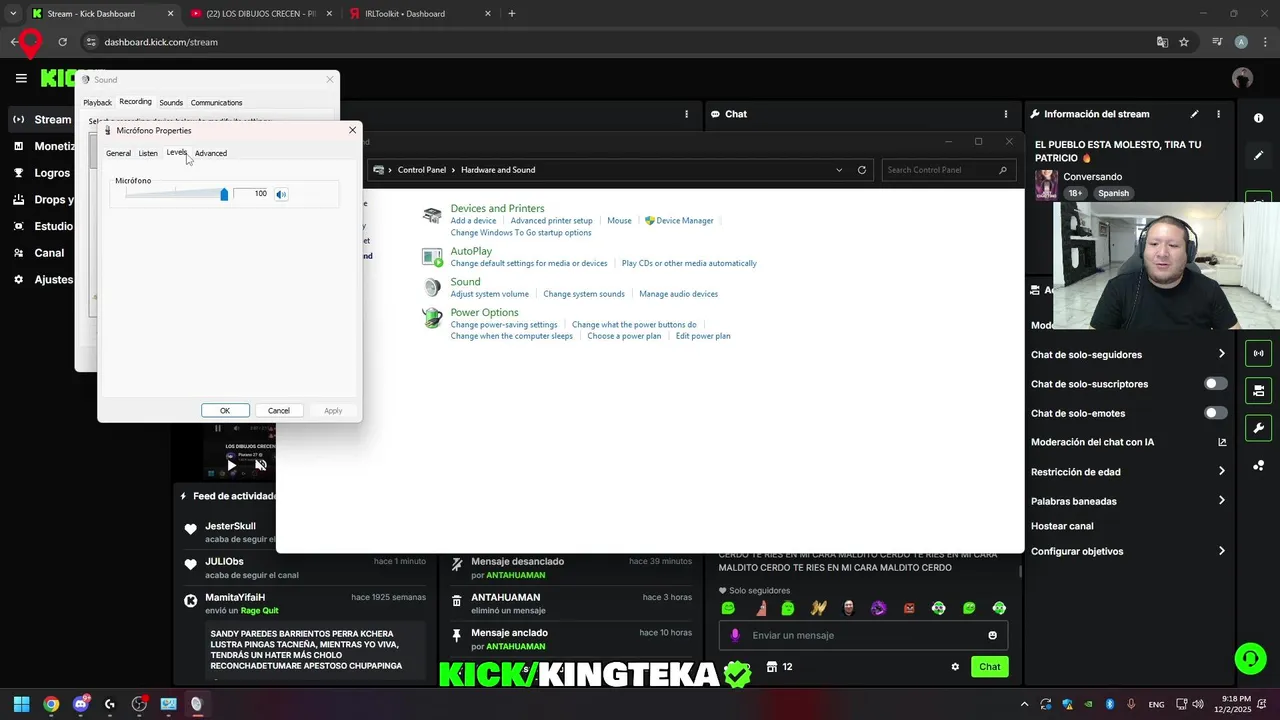Open the Conversando category thumbnail
The height and width of the screenshot is (720, 1280).
tap(1046, 185)
